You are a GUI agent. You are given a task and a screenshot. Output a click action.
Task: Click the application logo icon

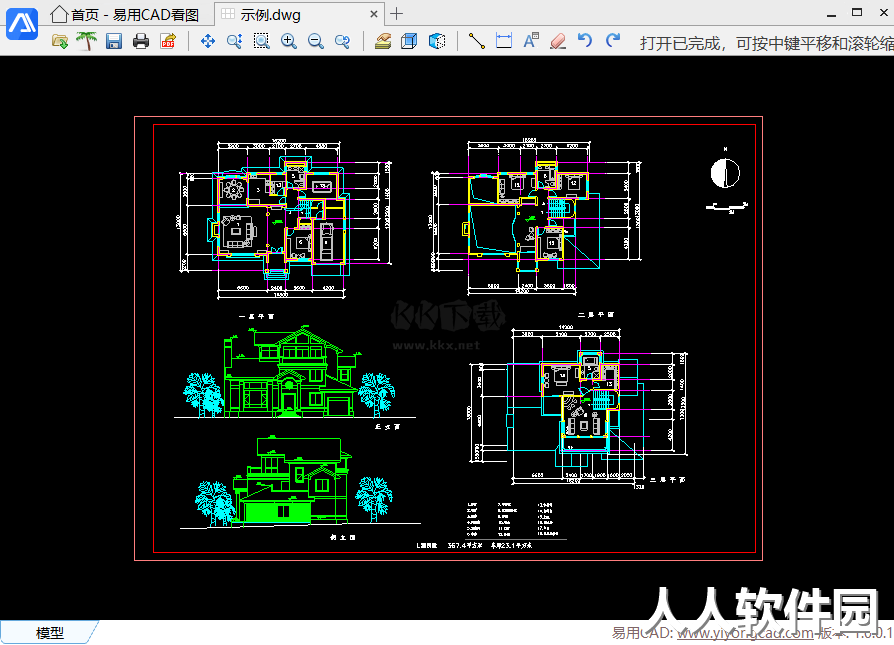point(22,24)
